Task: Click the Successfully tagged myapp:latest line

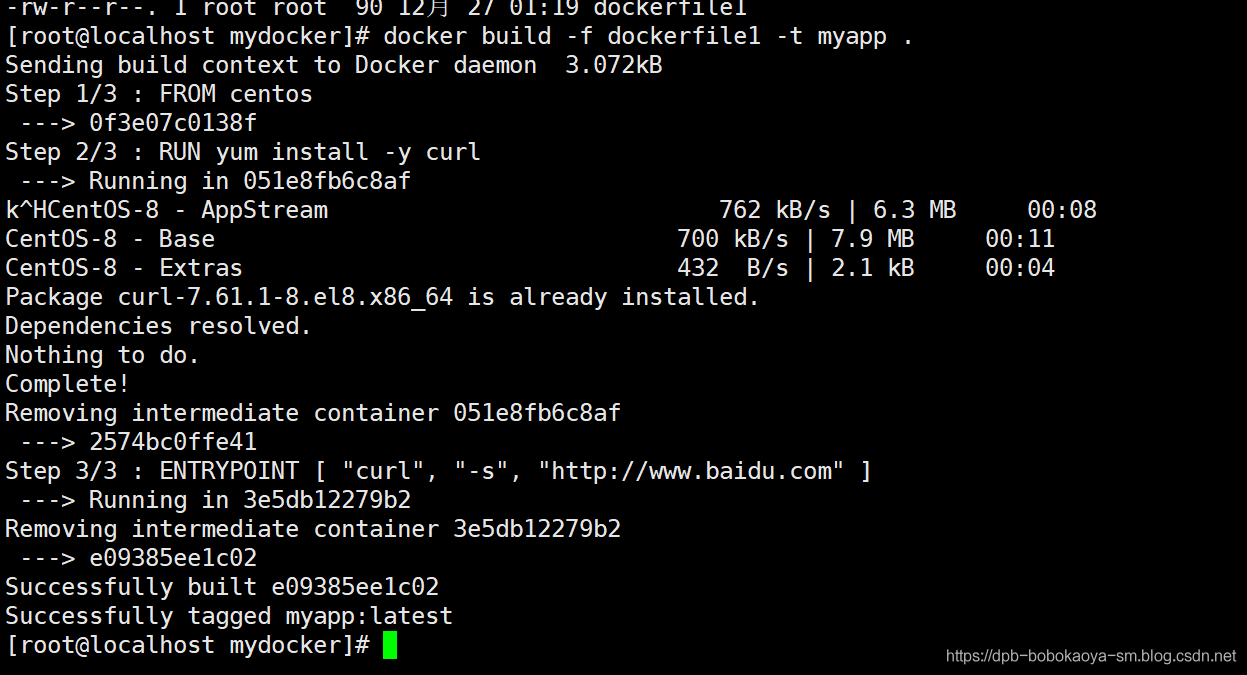Action: [x=229, y=616]
